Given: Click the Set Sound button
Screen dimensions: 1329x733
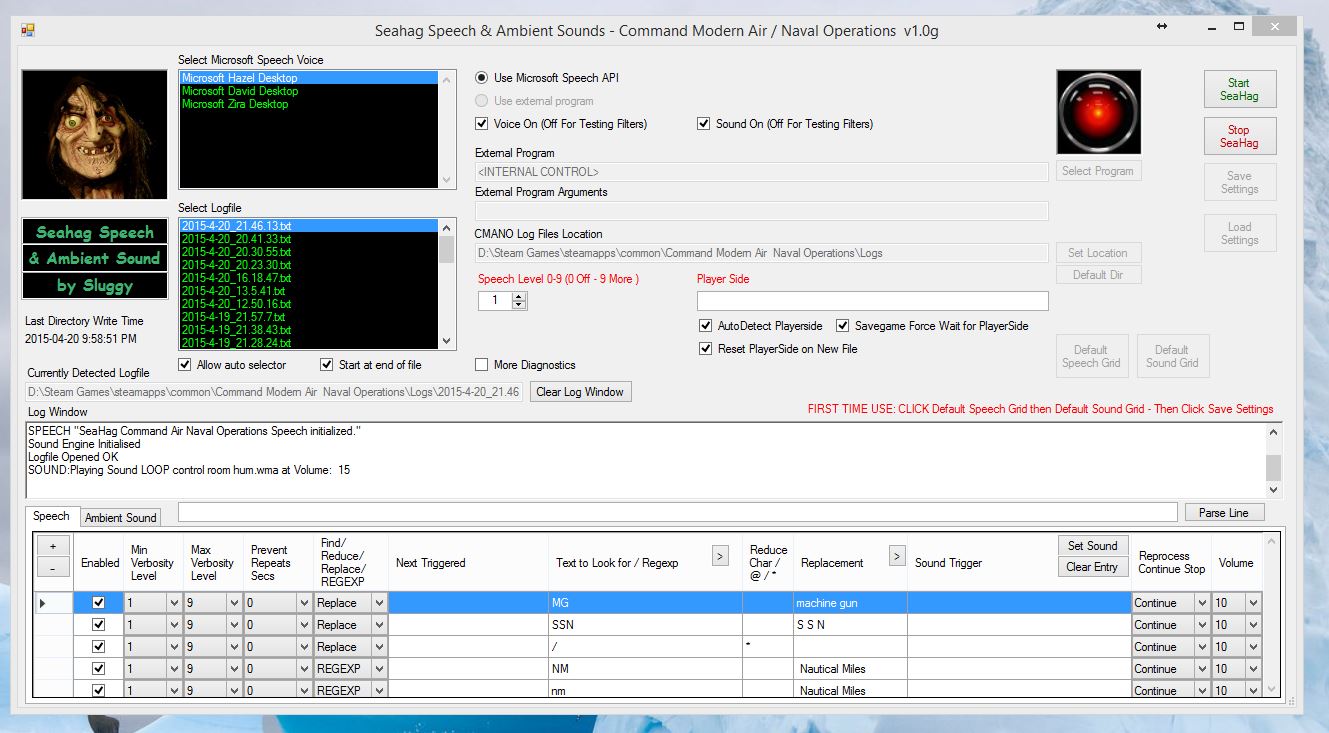Looking at the screenshot, I should (x=1092, y=546).
